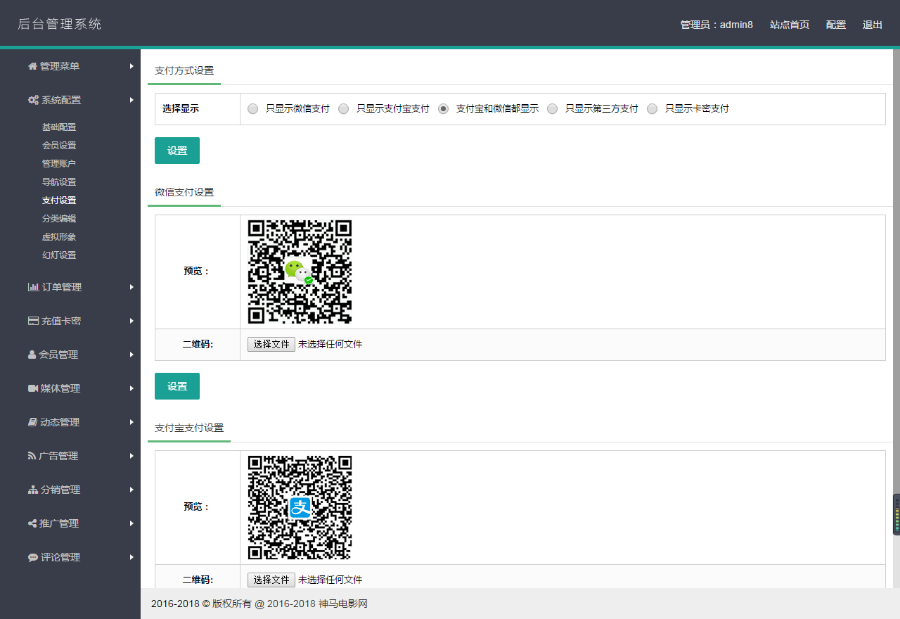Image resolution: width=900 pixels, height=619 pixels.
Task: Click the 媒体管理 menu icon
Action: pyautogui.click(x=33, y=388)
